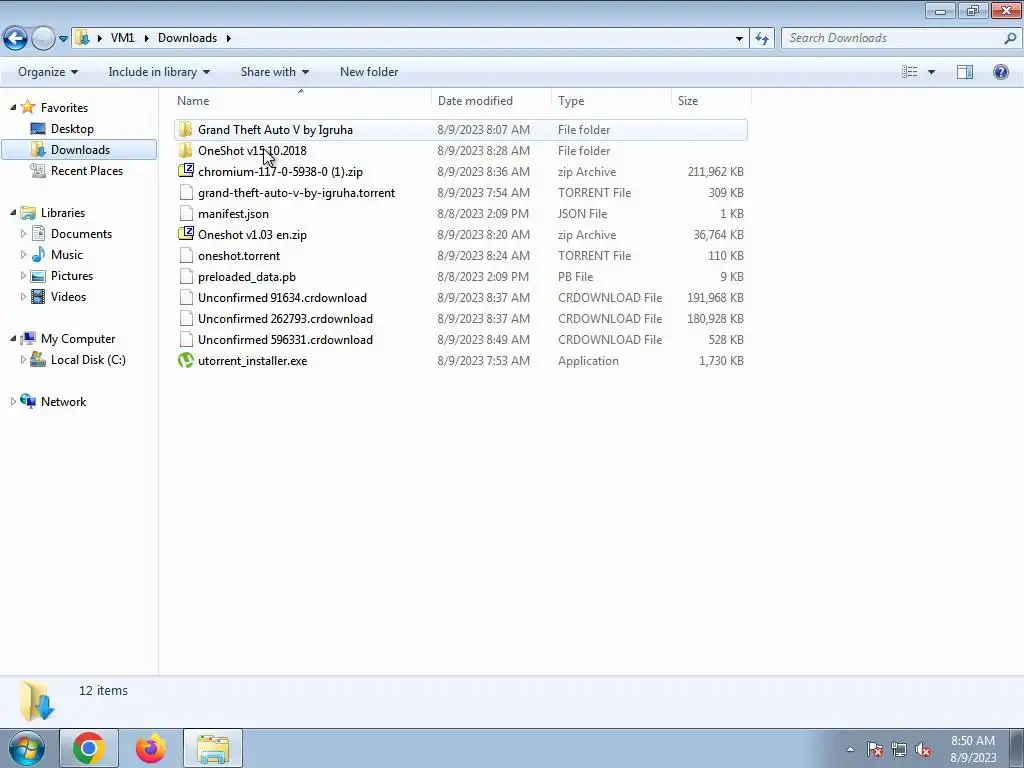
Task: Open the view options dropdown arrow
Action: point(931,72)
